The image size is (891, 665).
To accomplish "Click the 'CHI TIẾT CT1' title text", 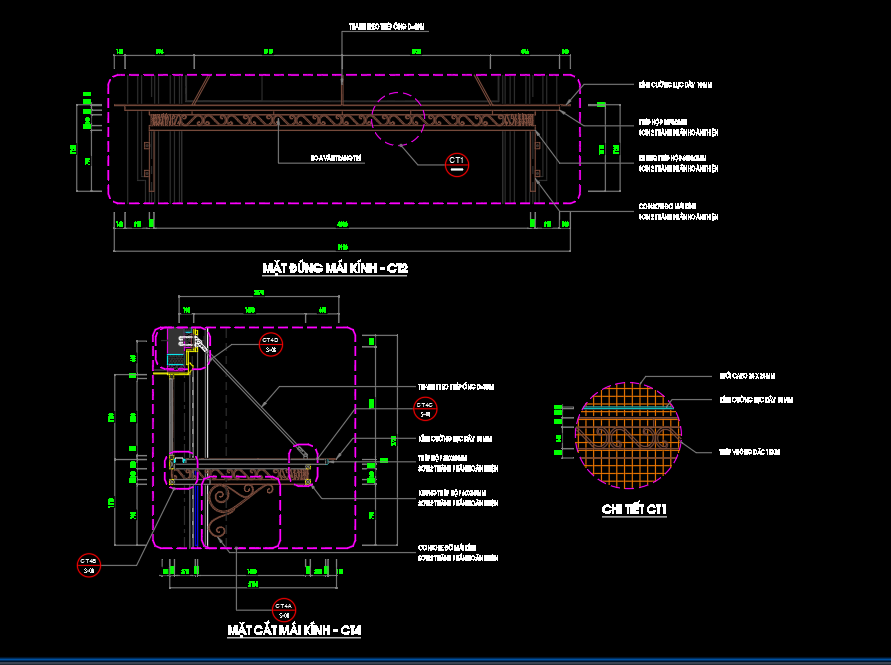I will tap(634, 509).
